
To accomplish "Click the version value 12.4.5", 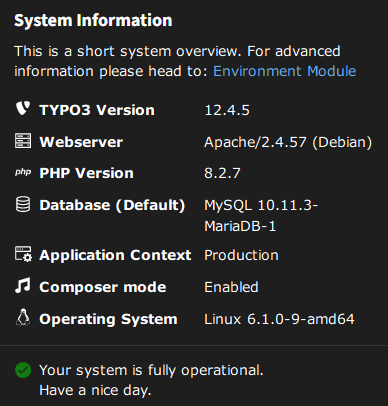I will [227, 110].
